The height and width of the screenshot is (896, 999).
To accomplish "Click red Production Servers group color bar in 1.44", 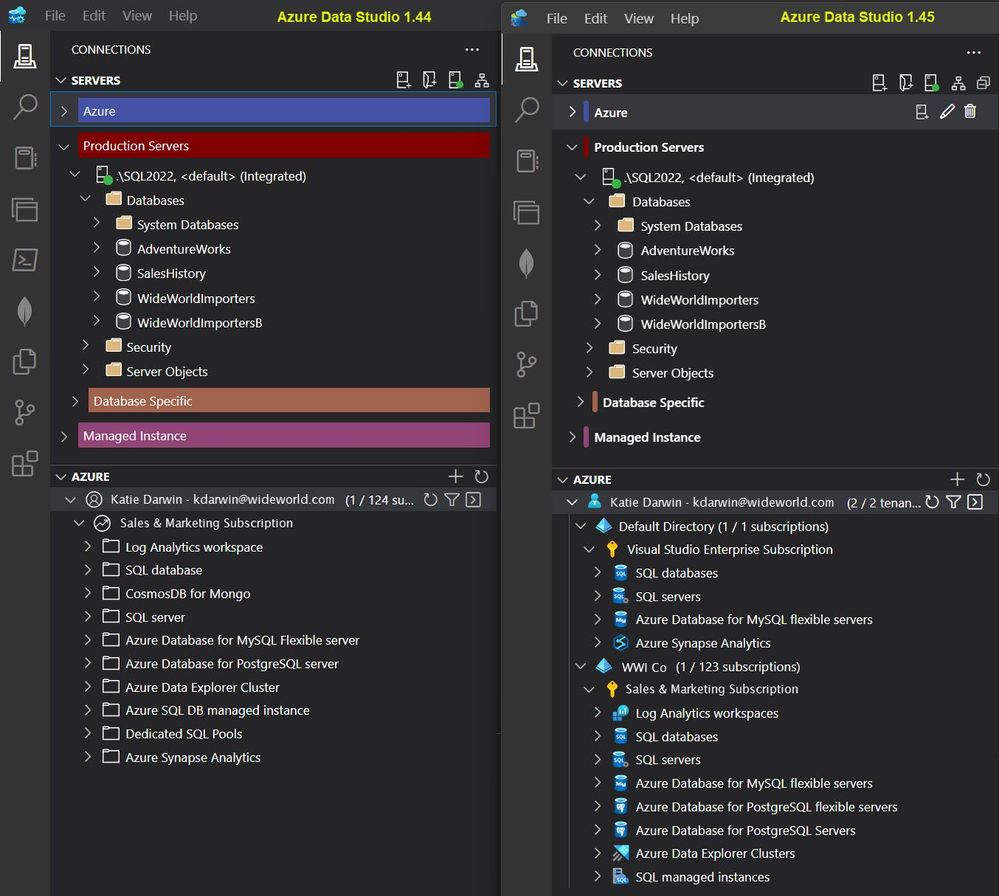I will coord(284,145).
